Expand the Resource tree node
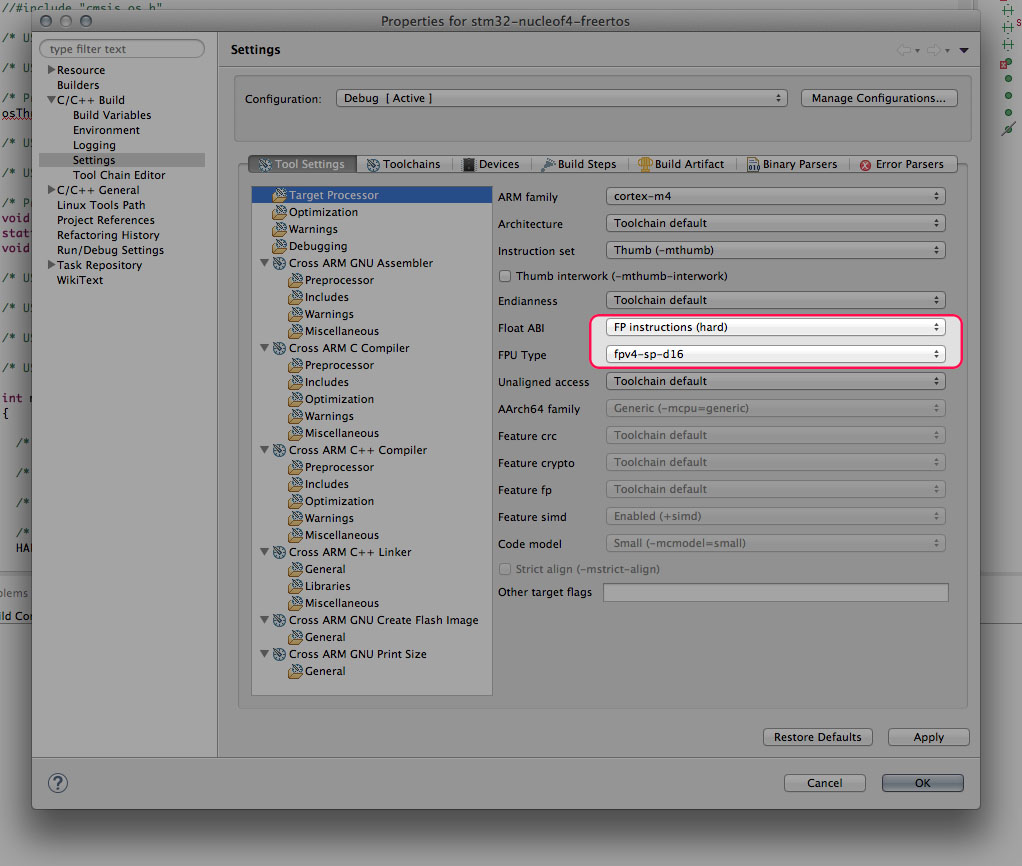 51,70
